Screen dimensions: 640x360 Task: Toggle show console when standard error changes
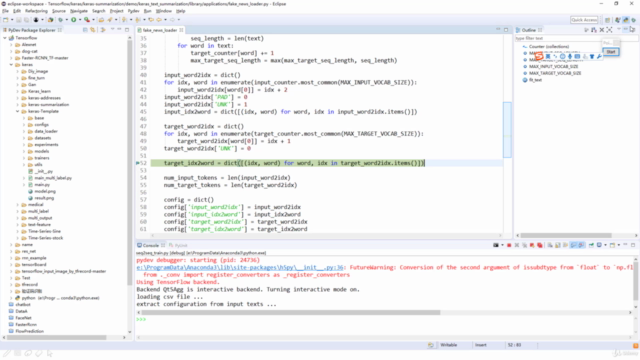point(581,245)
